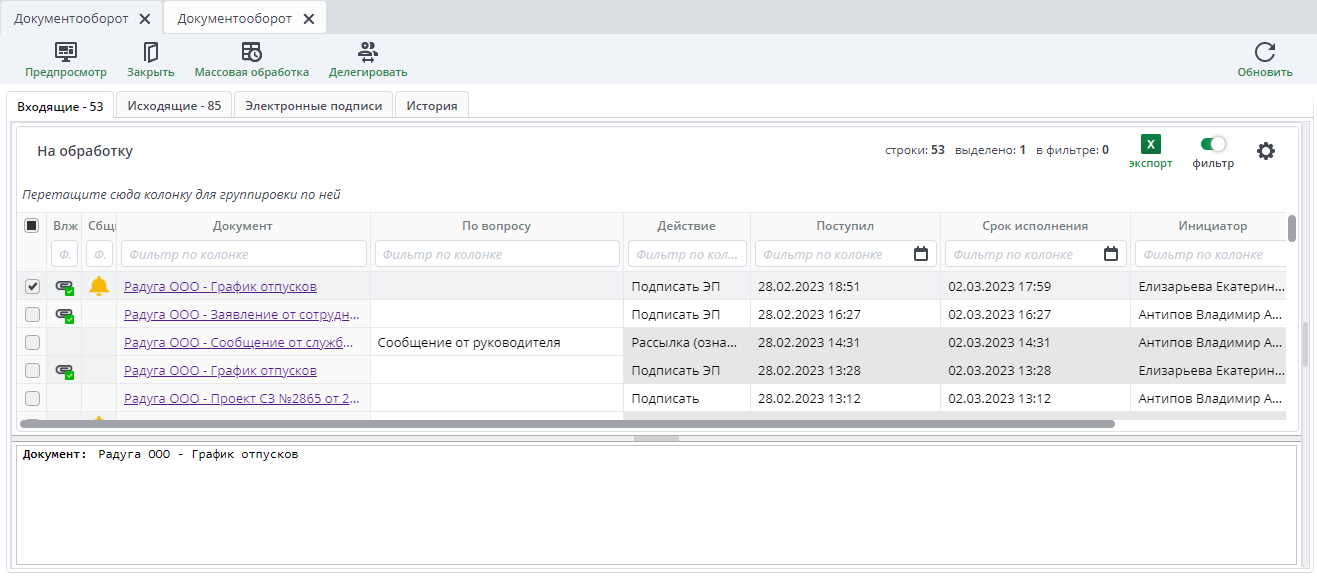The height and width of the screenshot is (576, 1317).
Task: Close the first Документооборот tab
Action: tap(146, 19)
